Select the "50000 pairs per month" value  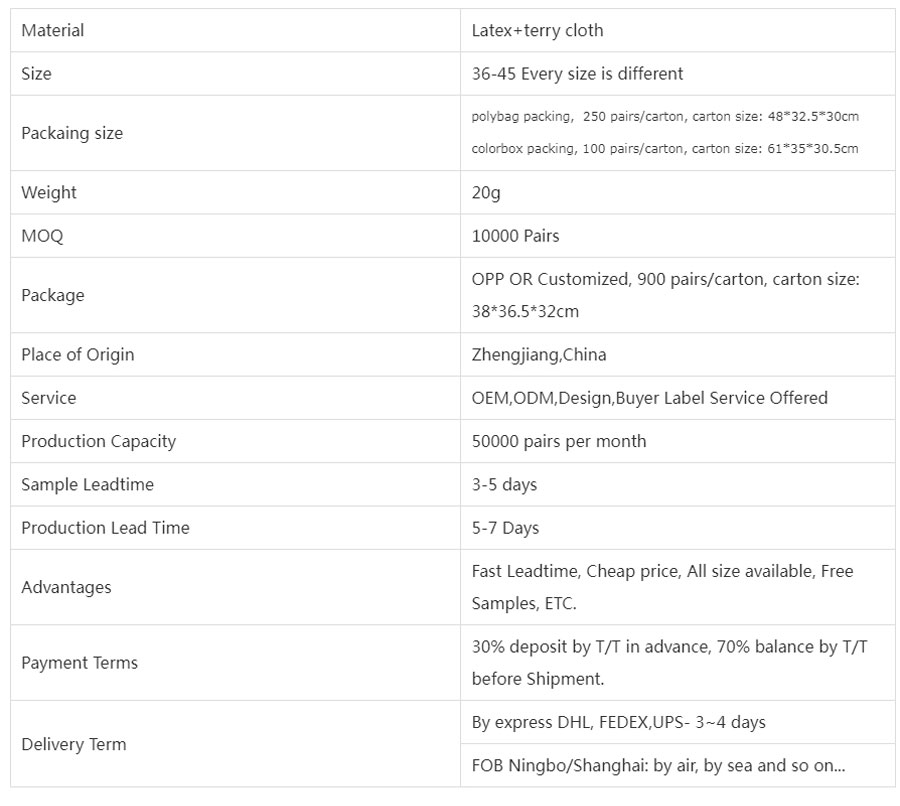[x=558, y=441]
